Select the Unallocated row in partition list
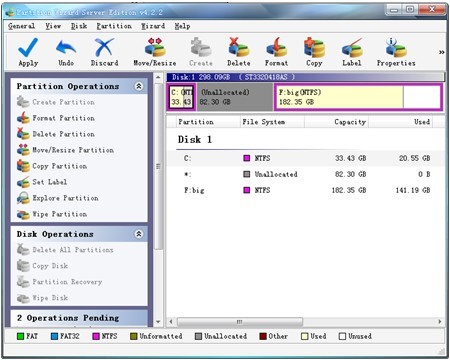Viewport: 450px width, 360px height. [306, 174]
